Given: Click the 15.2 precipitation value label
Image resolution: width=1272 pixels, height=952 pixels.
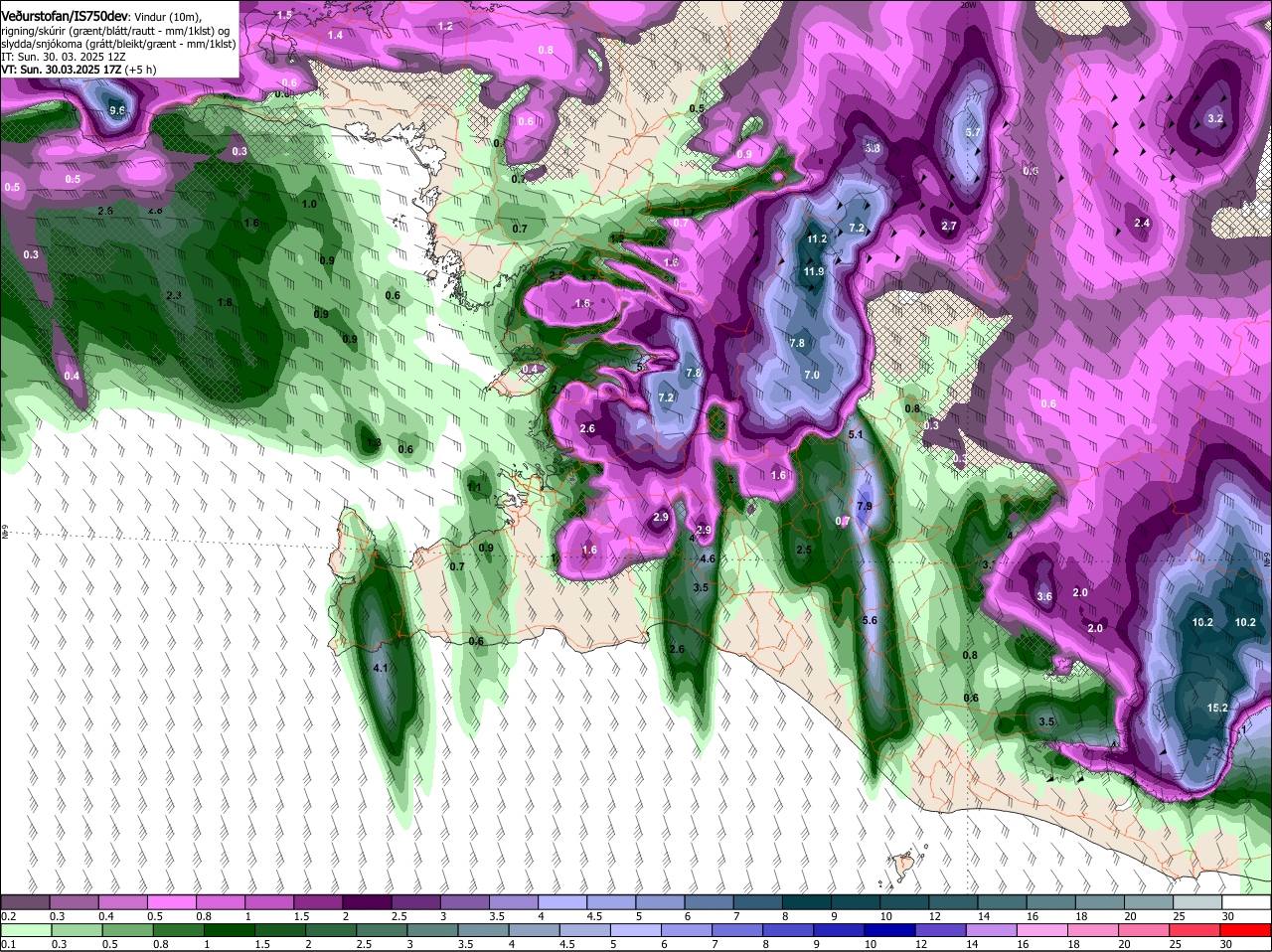Looking at the screenshot, I should (x=1218, y=709).
